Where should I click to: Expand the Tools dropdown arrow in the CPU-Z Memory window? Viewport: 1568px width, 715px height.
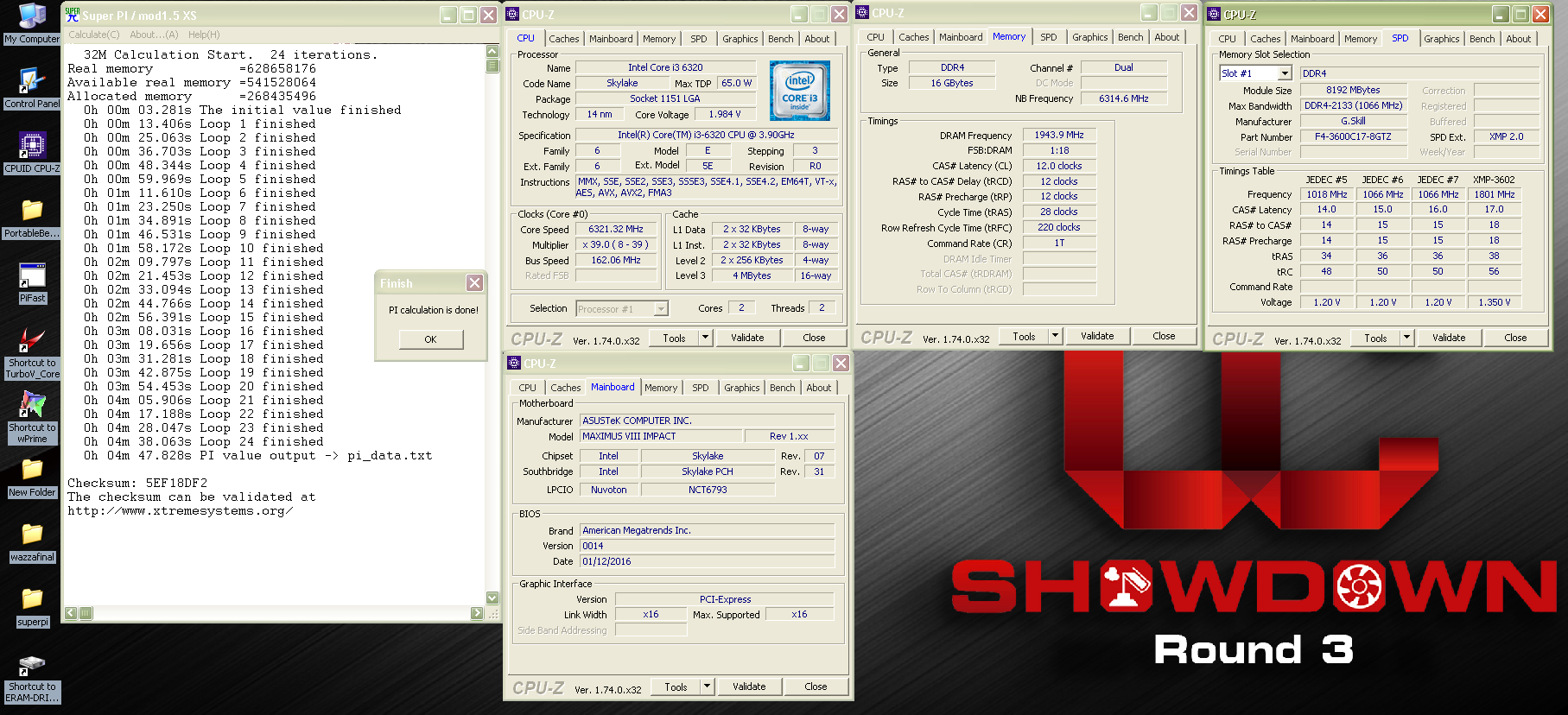[x=1055, y=336]
